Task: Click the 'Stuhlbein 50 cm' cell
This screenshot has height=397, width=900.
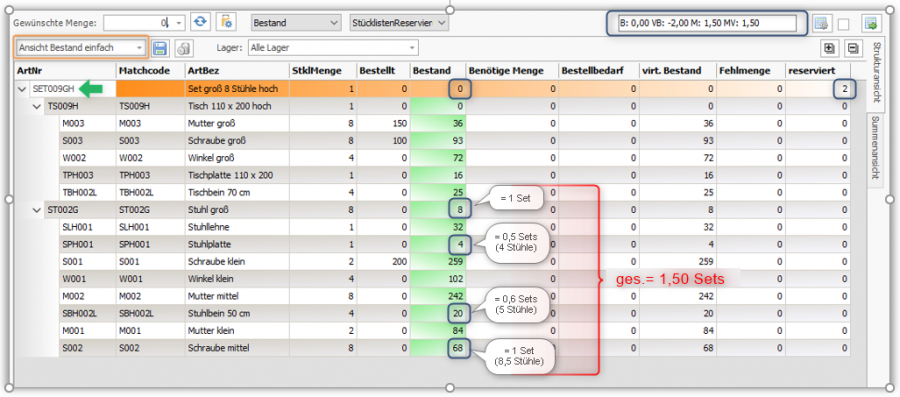Action: click(237, 314)
